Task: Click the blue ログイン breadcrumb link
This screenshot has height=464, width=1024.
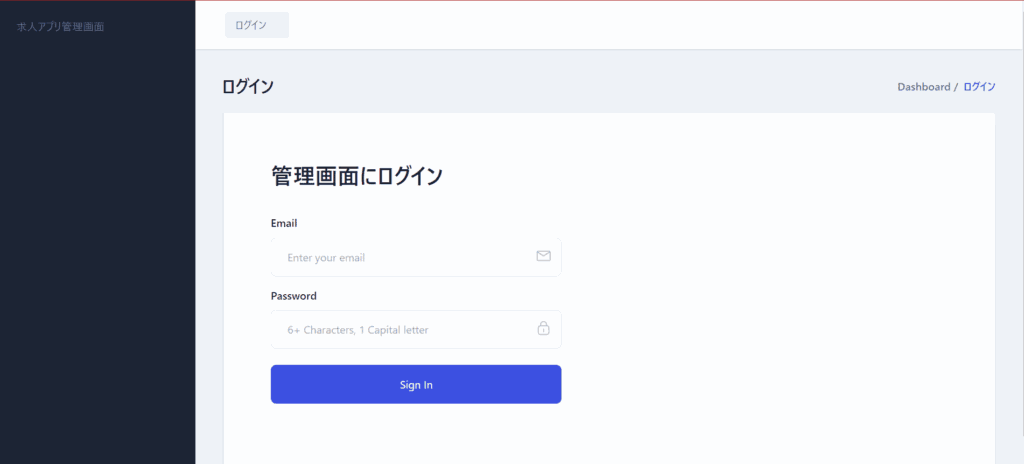Action: (979, 87)
